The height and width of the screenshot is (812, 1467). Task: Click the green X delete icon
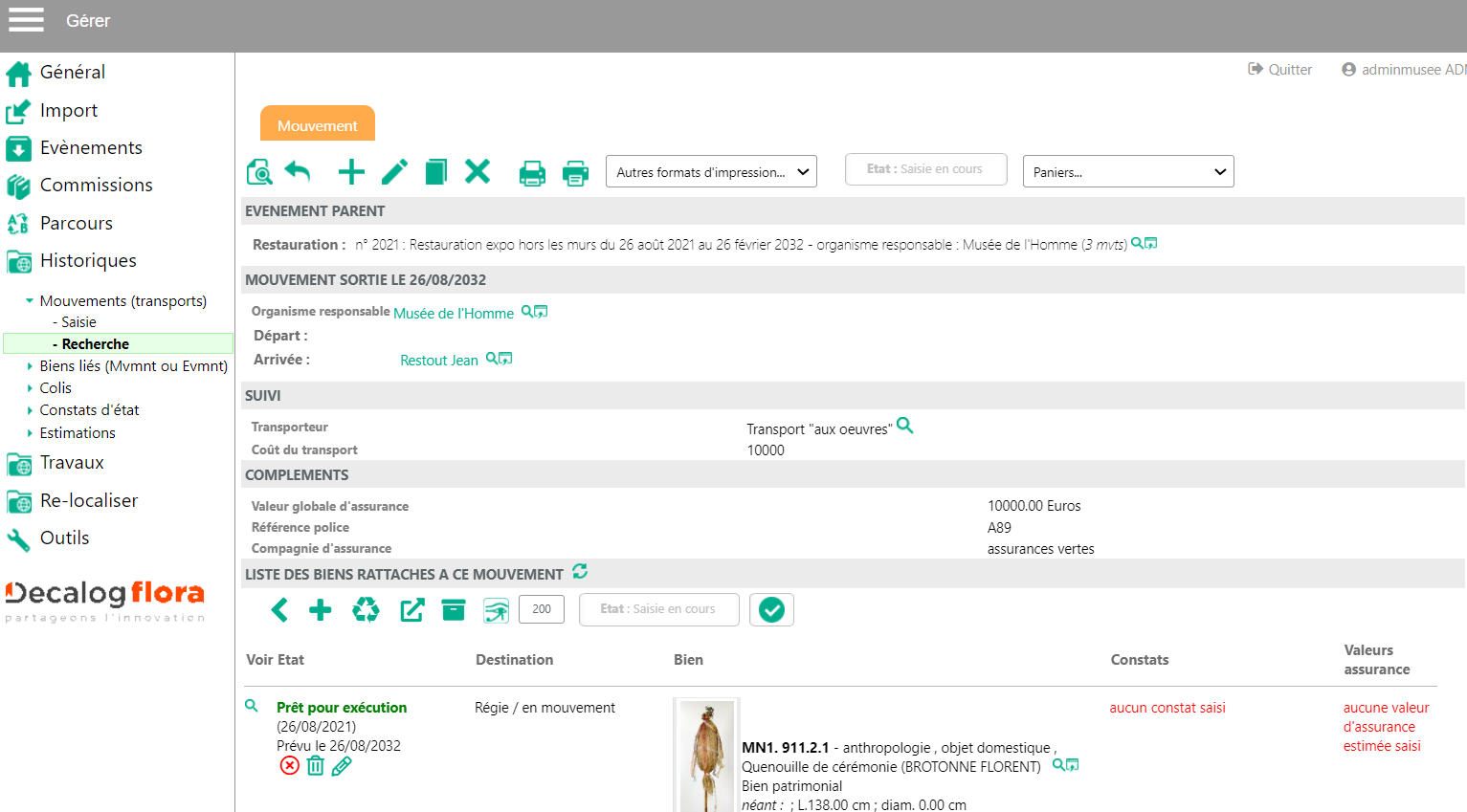477,172
